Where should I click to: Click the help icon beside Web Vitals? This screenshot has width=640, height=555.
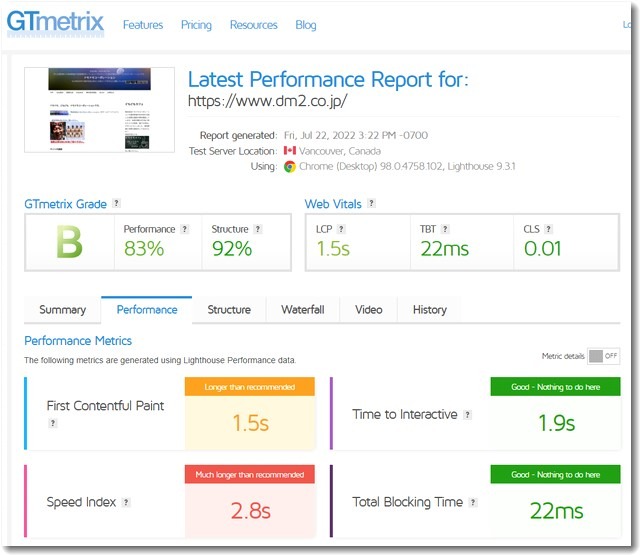tap(371, 203)
